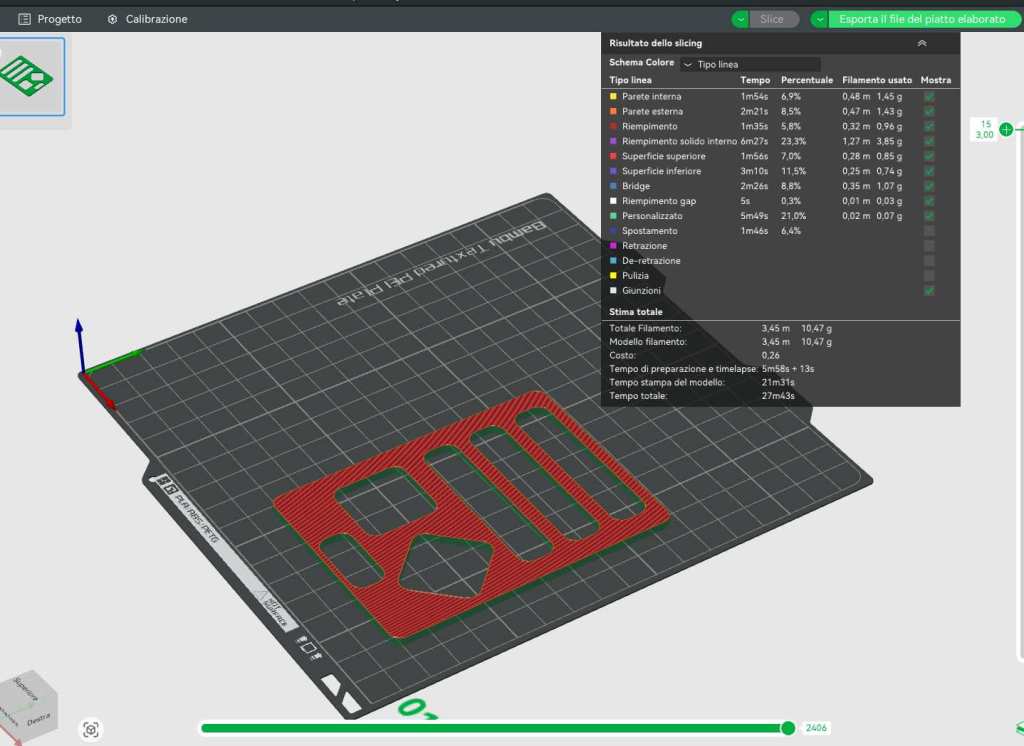Enable the Spostamento show checkbox
Image resolution: width=1024 pixels, height=746 pixels.
pos(929,231)
